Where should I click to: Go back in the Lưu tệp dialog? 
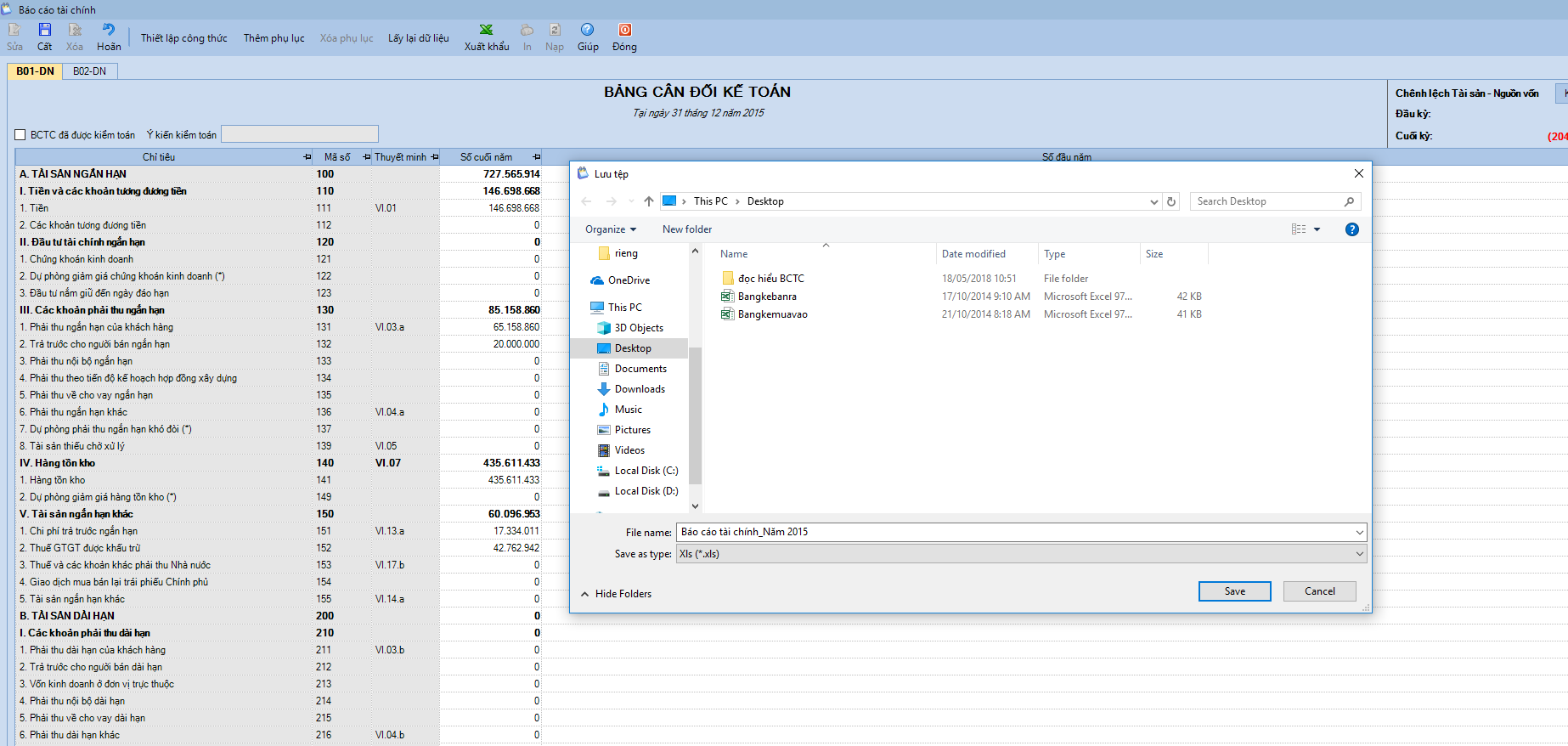tap(586, 201)
